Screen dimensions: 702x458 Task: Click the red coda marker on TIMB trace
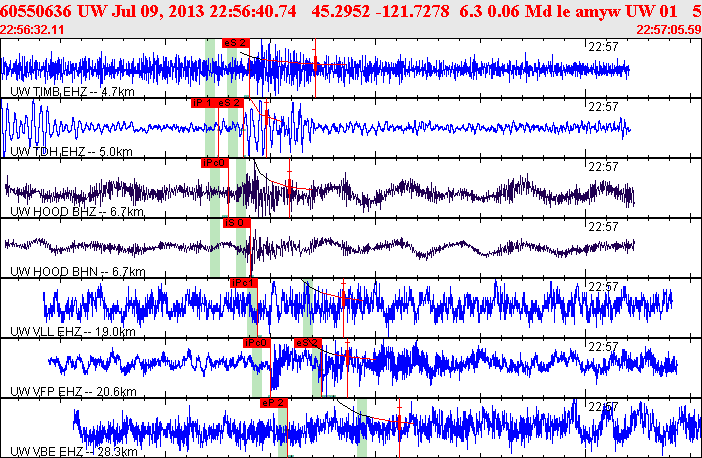coord(315,65)
